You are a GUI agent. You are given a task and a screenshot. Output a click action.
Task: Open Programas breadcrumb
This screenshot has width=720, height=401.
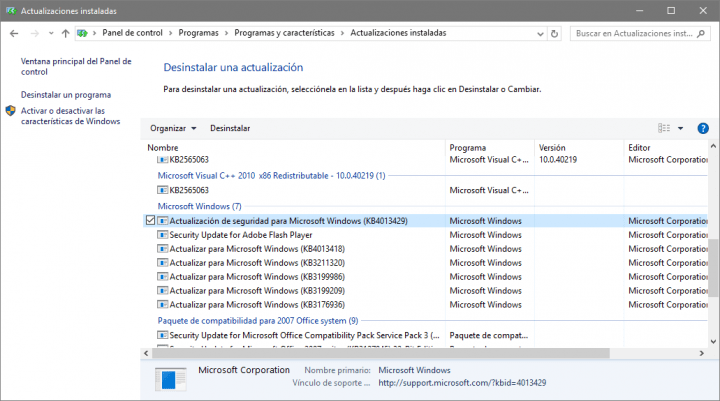coord(198,33)
